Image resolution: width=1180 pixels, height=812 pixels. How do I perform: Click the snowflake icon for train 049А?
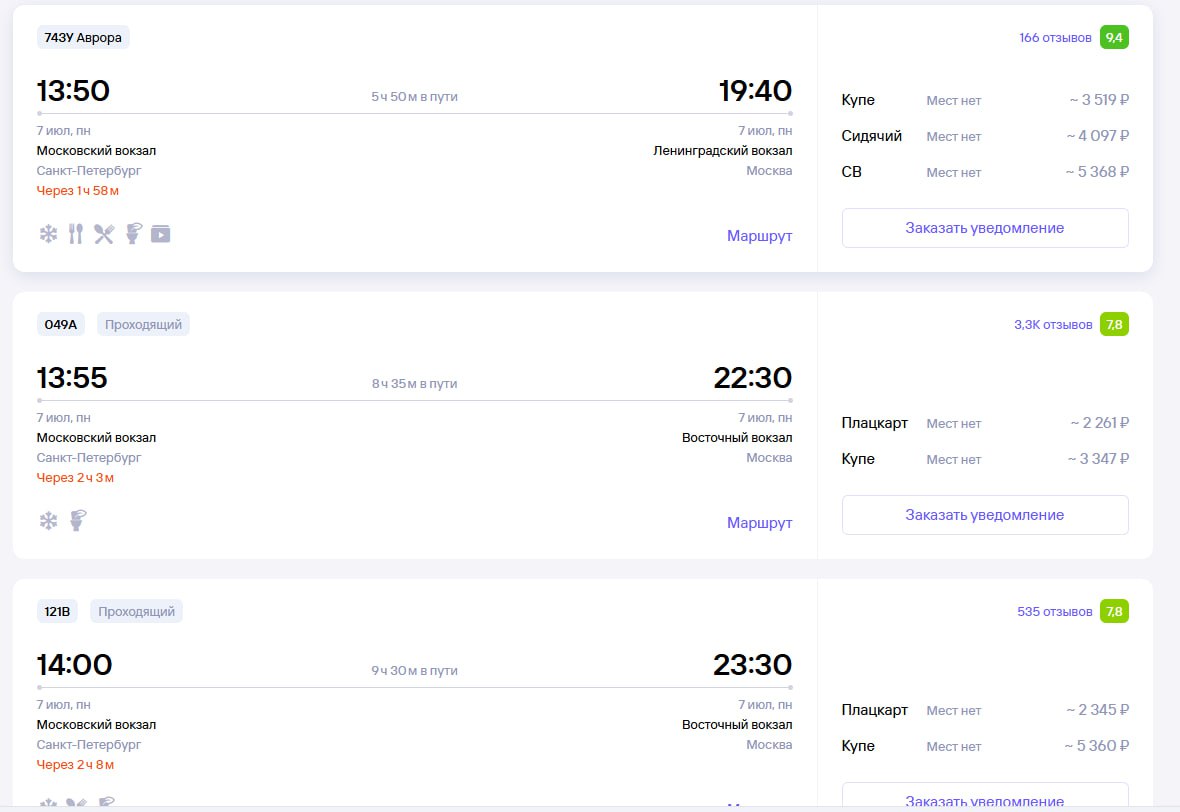[48, 521]
